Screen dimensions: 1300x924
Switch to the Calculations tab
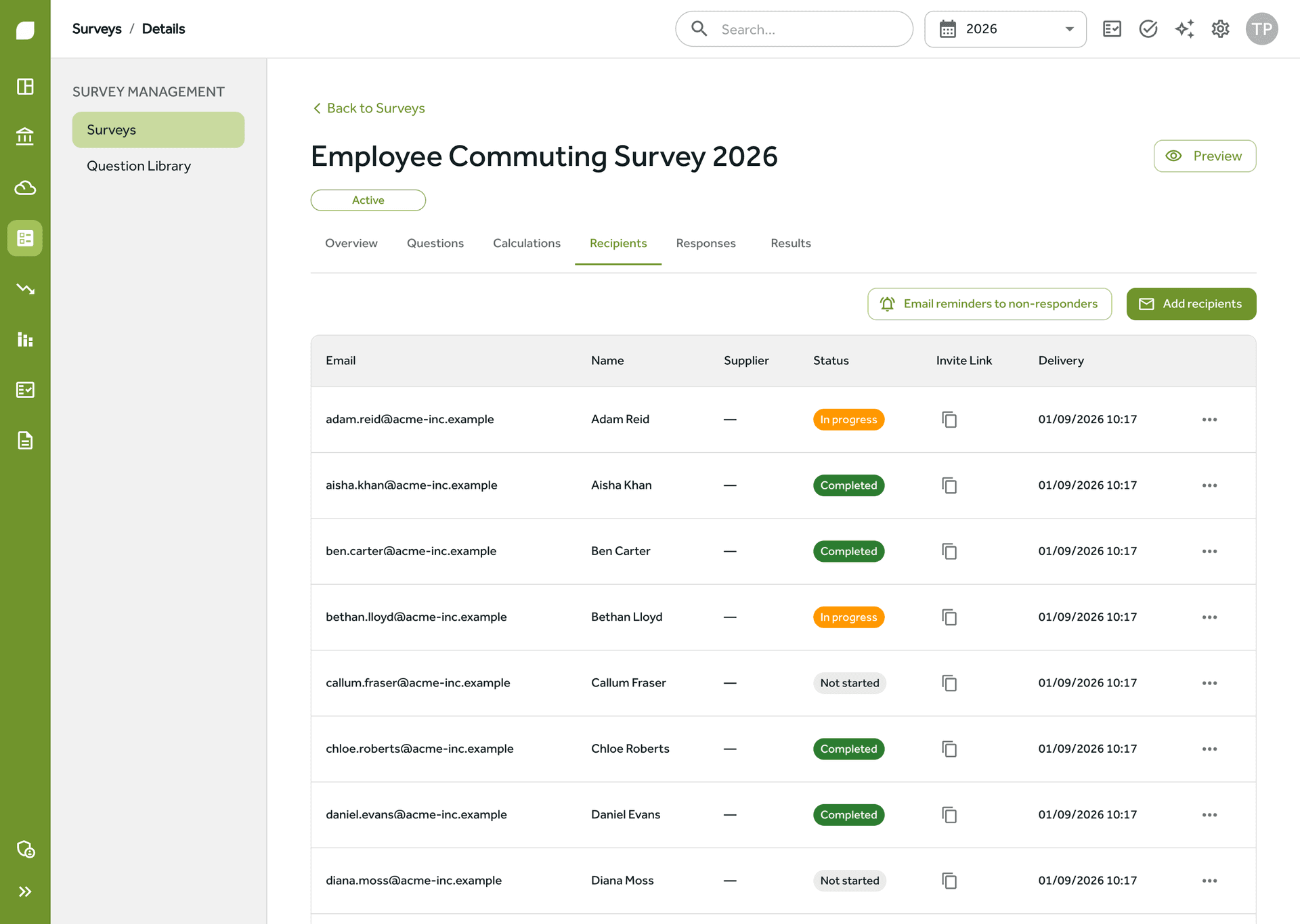point(527,243)
